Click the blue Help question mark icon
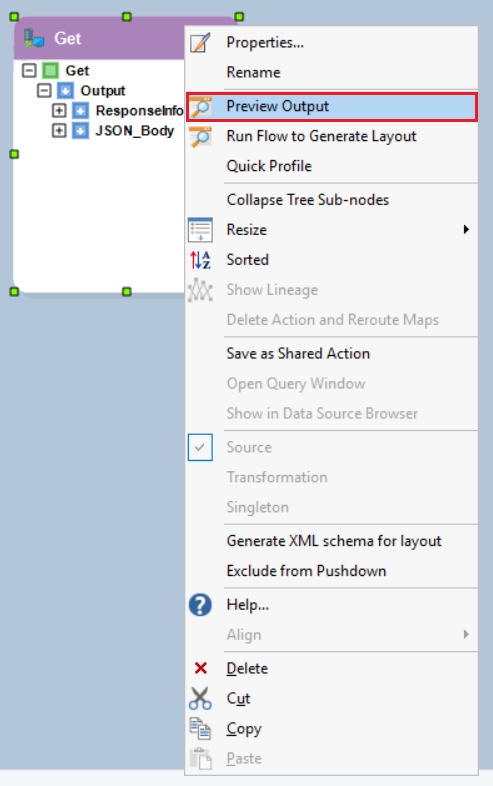This screenshot has width=493, height=786. coord(200,605)
